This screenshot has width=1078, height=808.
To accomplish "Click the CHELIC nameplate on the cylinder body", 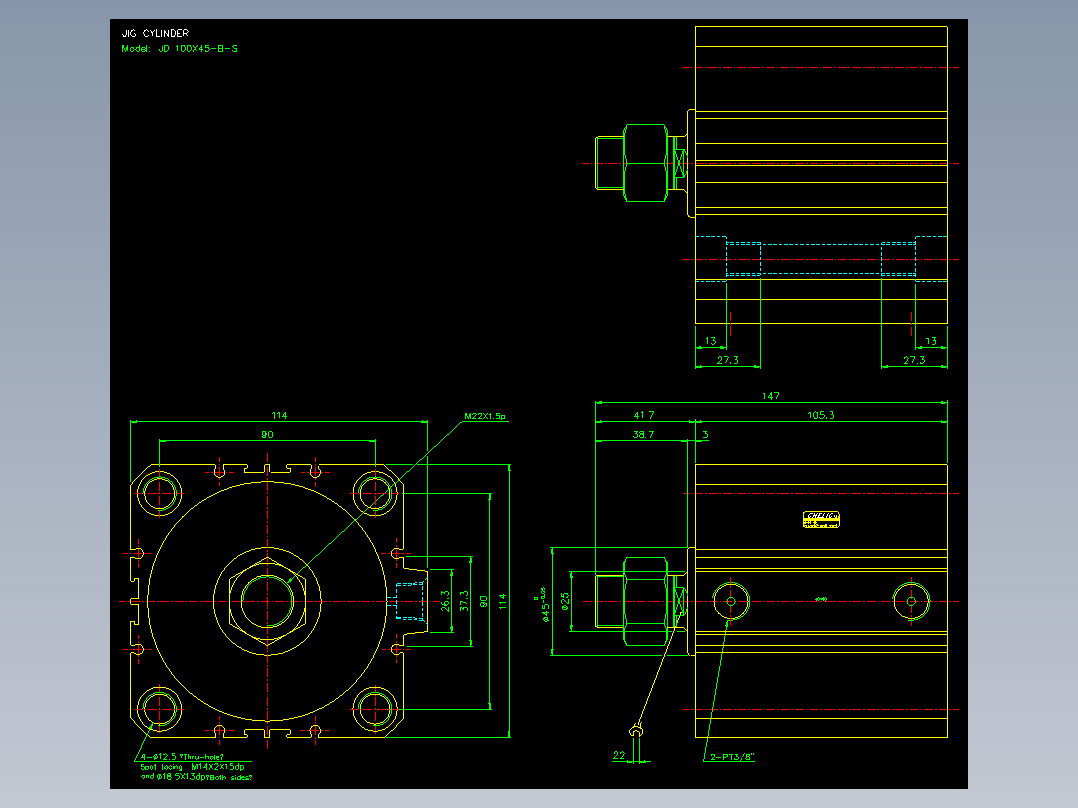I will [x=821, y=519].
